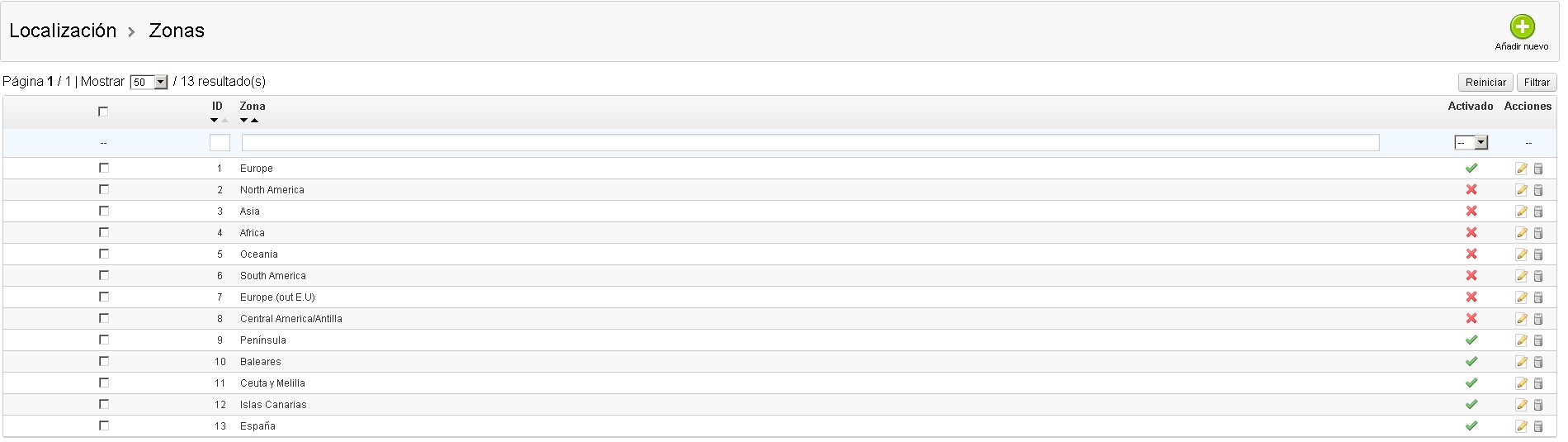Viewport: 1568px width, 442px height.
Task: Delete the North America zone
Action: click(x=1538, y=190)
